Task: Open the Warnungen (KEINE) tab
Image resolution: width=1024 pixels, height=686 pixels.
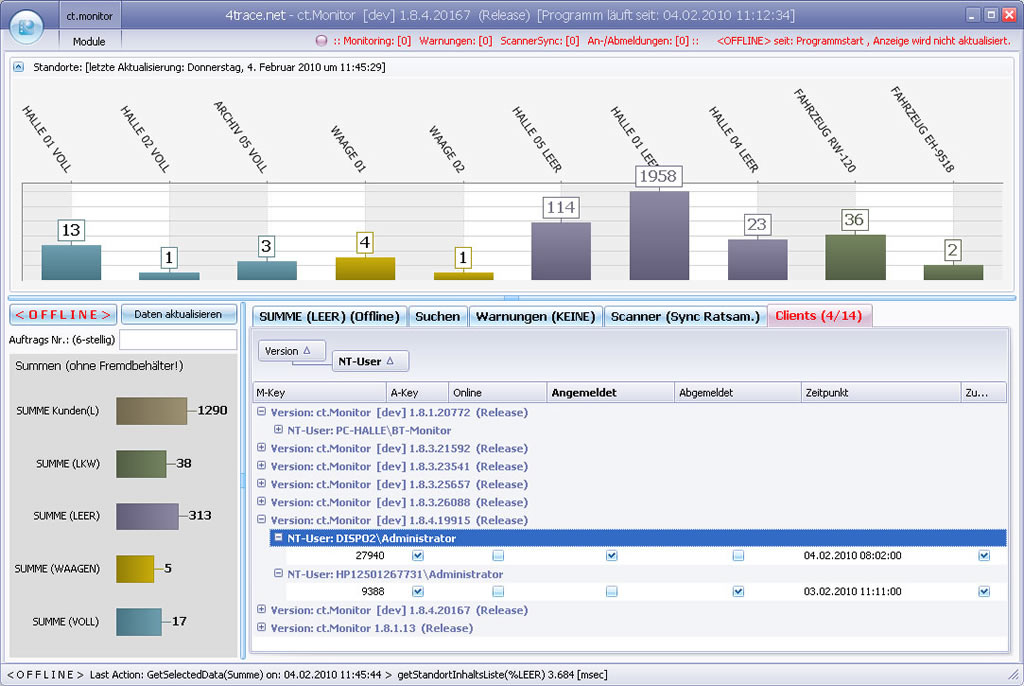Action: 535,316
